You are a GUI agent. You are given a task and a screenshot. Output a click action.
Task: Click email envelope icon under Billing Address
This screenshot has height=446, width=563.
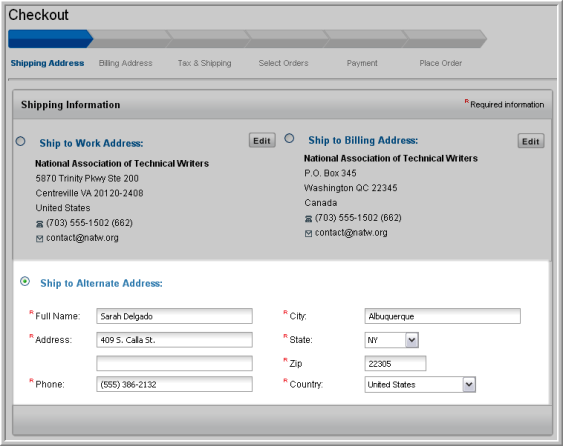pyautogui.click(x=308, y=234)
